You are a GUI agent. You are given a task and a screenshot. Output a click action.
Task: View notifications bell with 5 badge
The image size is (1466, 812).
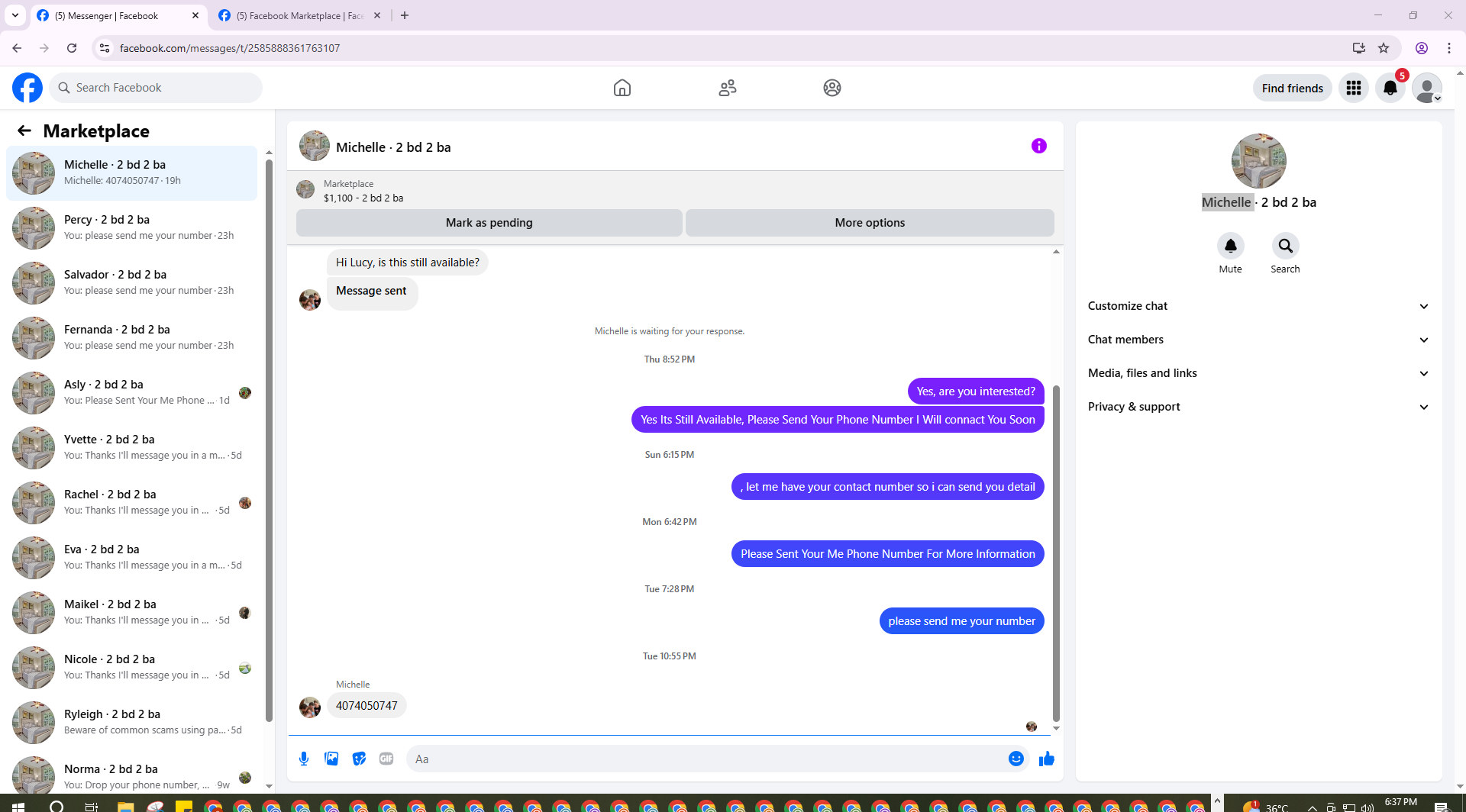[1390, 88]
